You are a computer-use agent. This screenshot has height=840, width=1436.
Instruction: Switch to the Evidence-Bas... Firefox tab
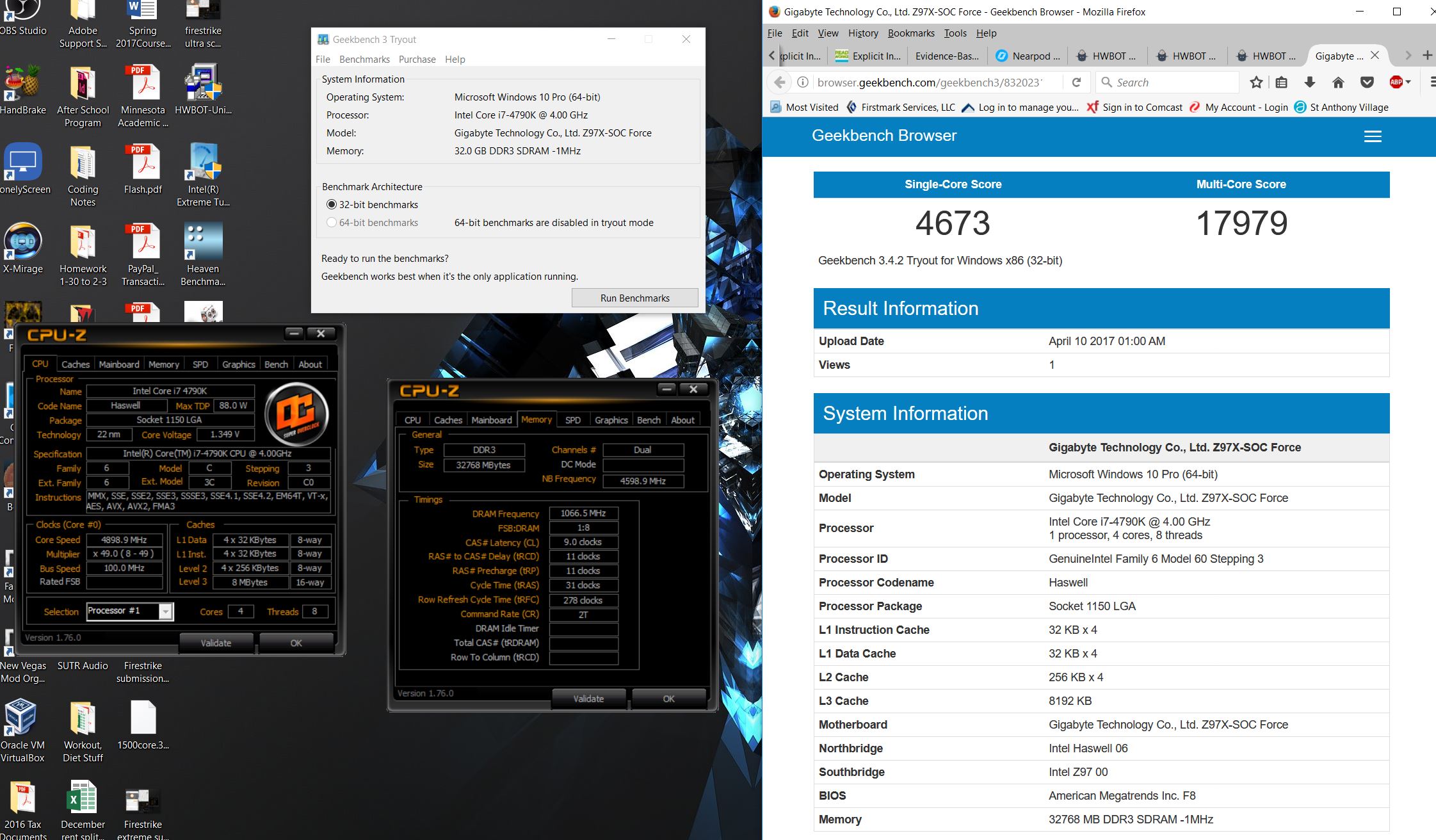[947, 56]
